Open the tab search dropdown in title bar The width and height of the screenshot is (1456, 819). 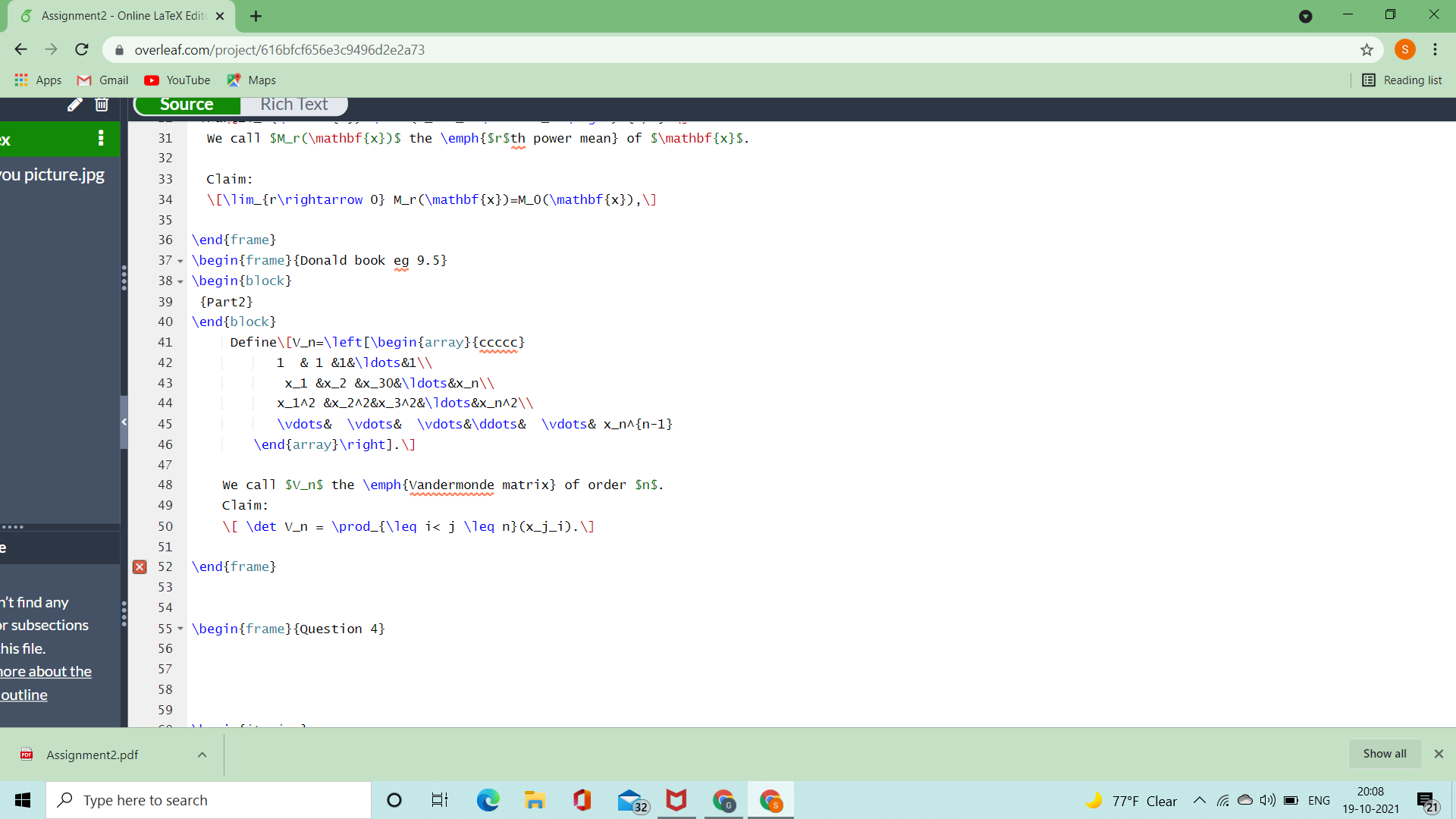pos(1305,16)
